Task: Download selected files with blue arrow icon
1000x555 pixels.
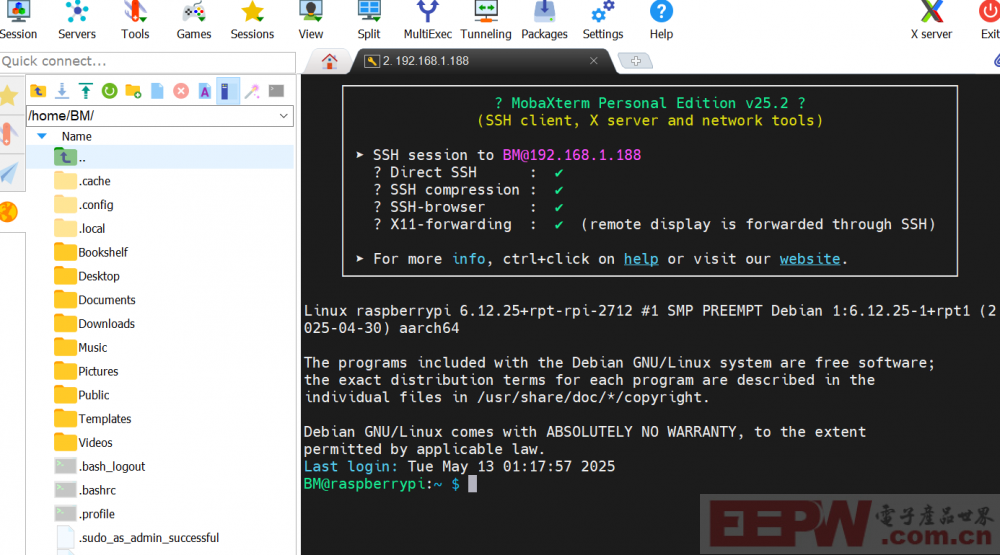Action: (62, 91)
